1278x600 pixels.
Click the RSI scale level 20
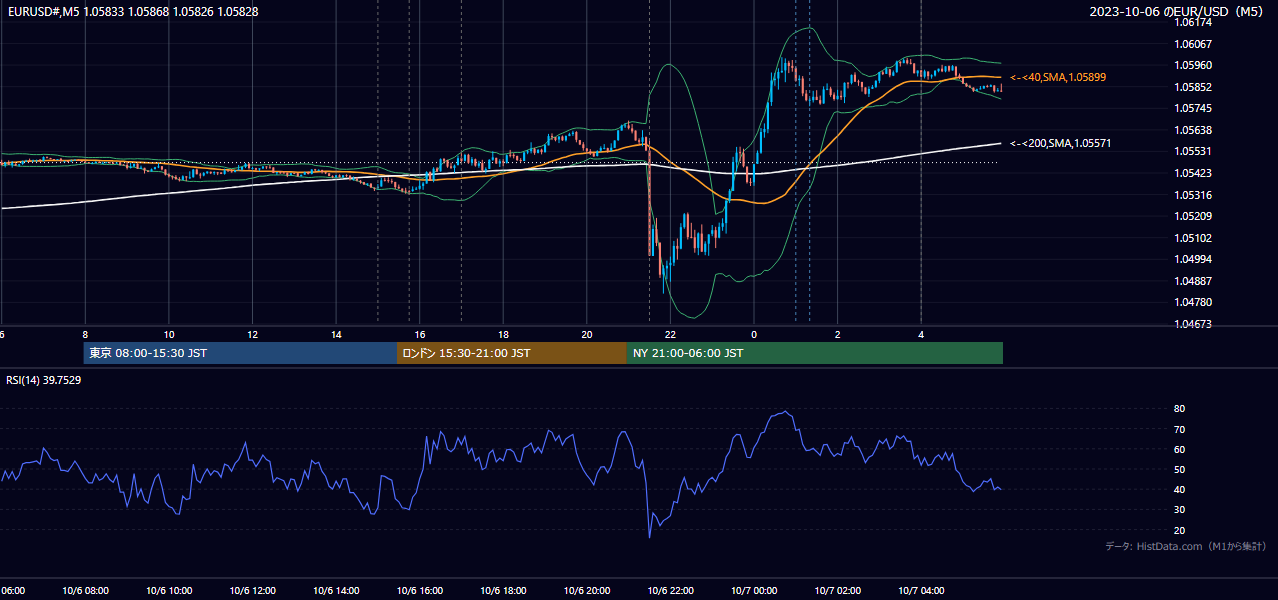click(x=1179, y=530)
